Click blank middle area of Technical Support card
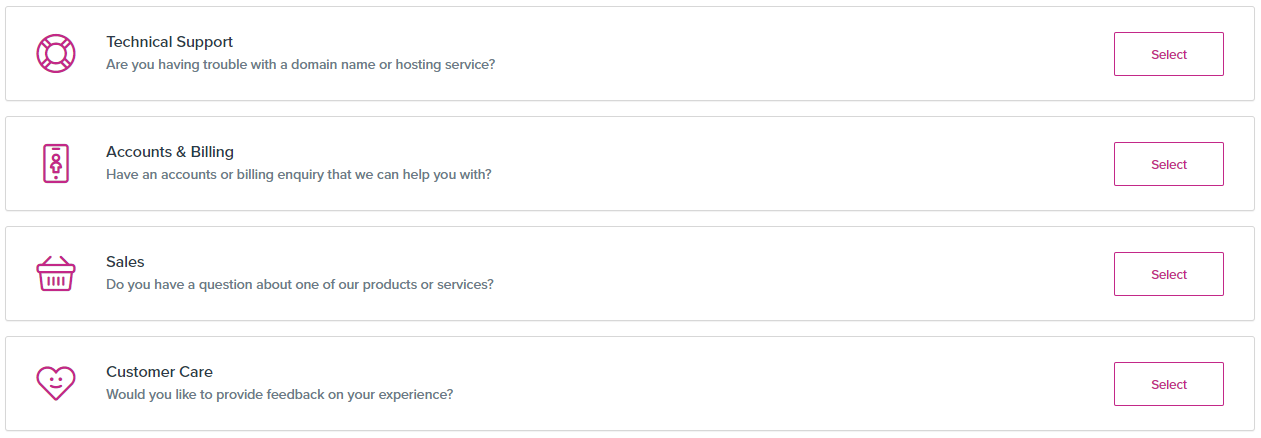 (x=800, y=54)
